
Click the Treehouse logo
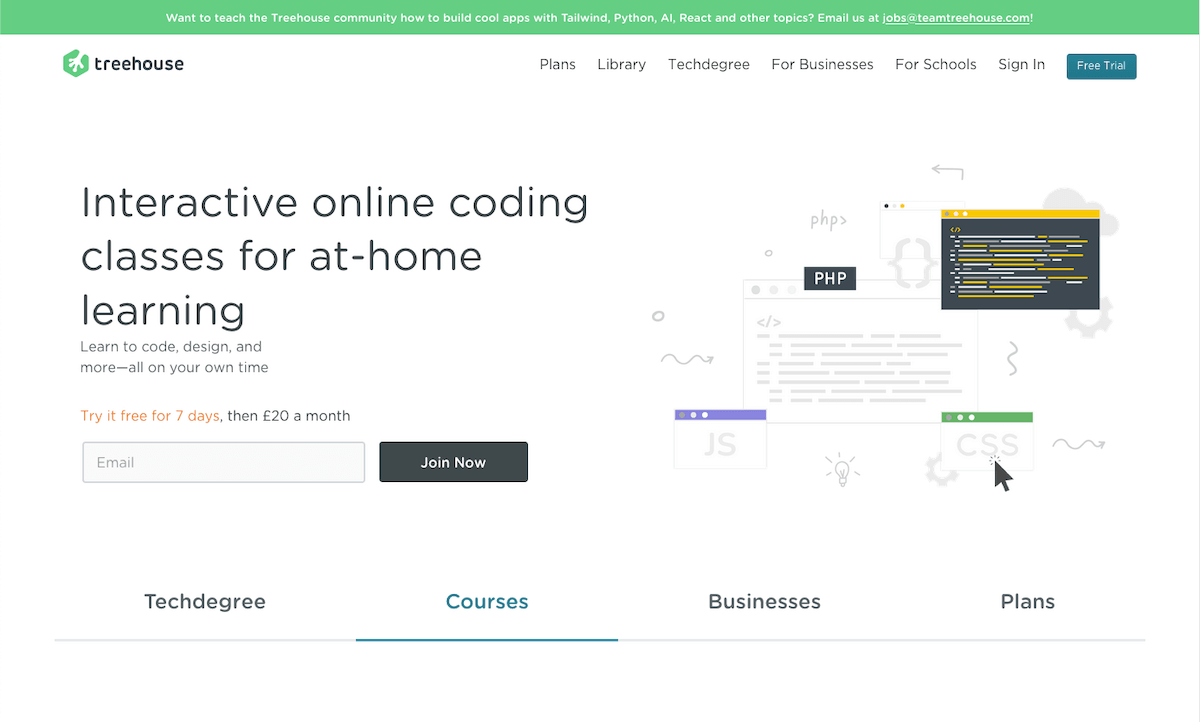tap(123, 64)
